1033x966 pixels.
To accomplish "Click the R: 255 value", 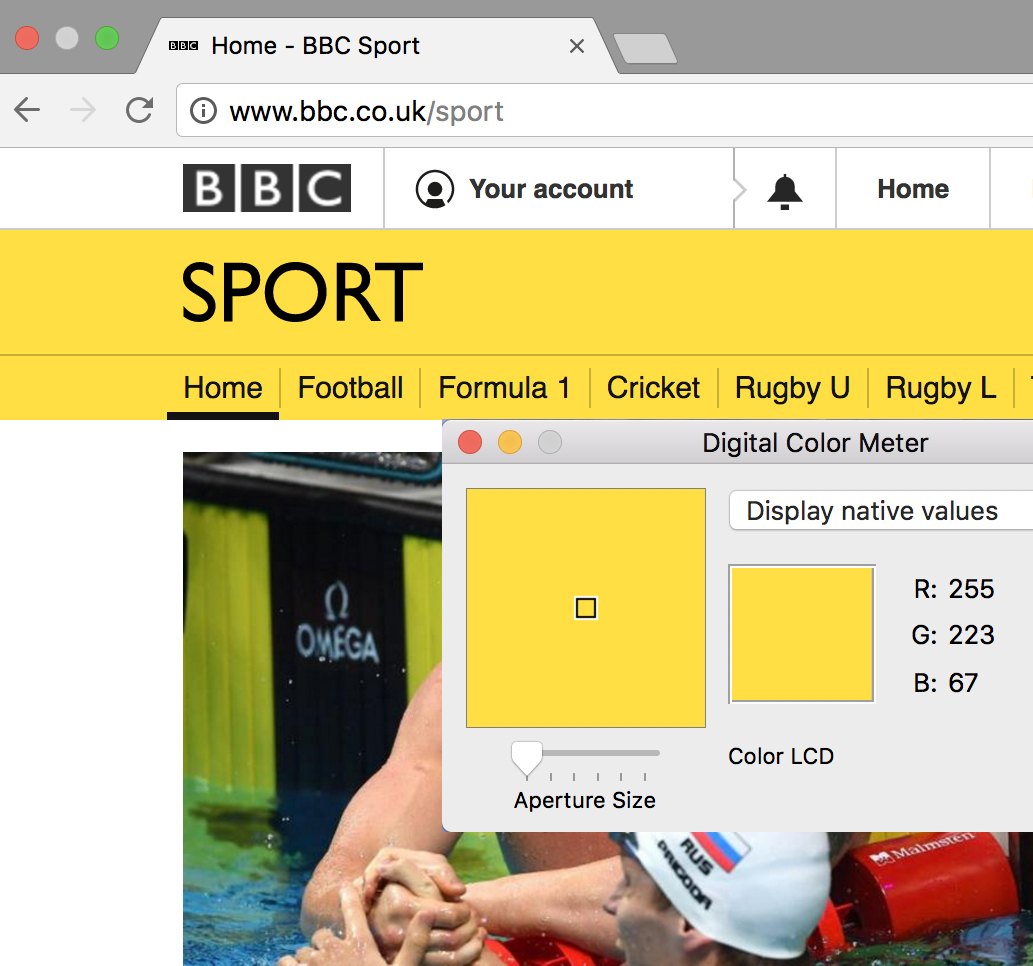I will 954,588.
